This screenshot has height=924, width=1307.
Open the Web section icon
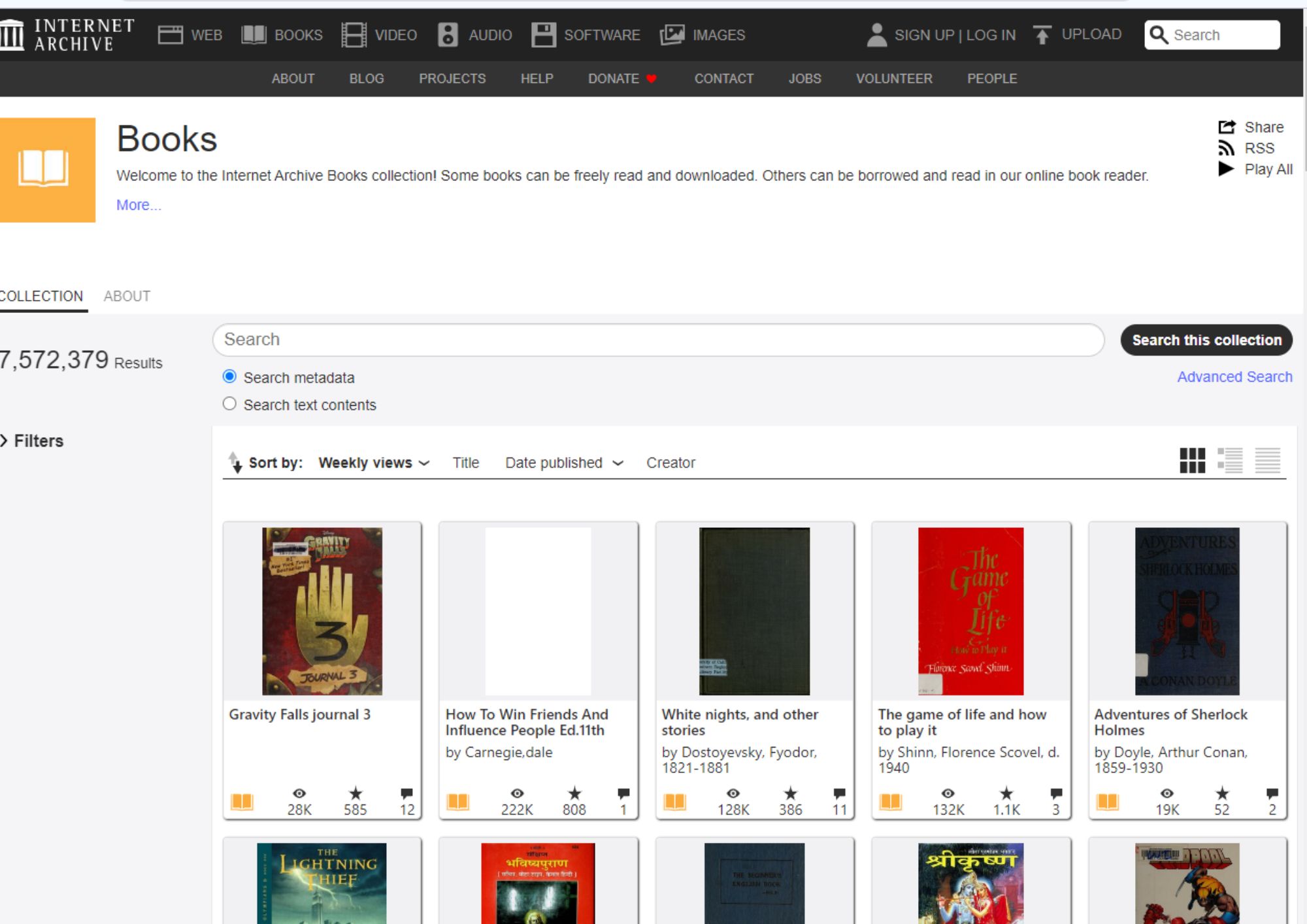pos(171,35)
